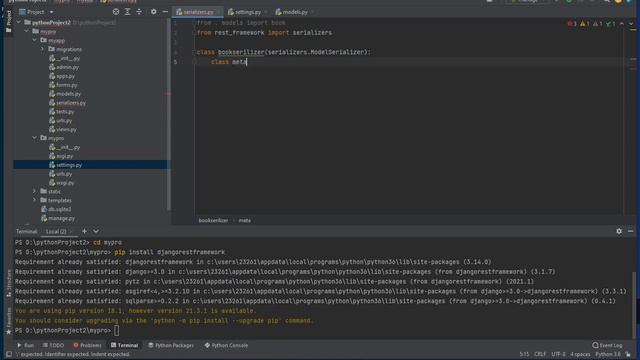Click the bookserilizer class name in editor
The image size is (640, 360).
point(241,52)
